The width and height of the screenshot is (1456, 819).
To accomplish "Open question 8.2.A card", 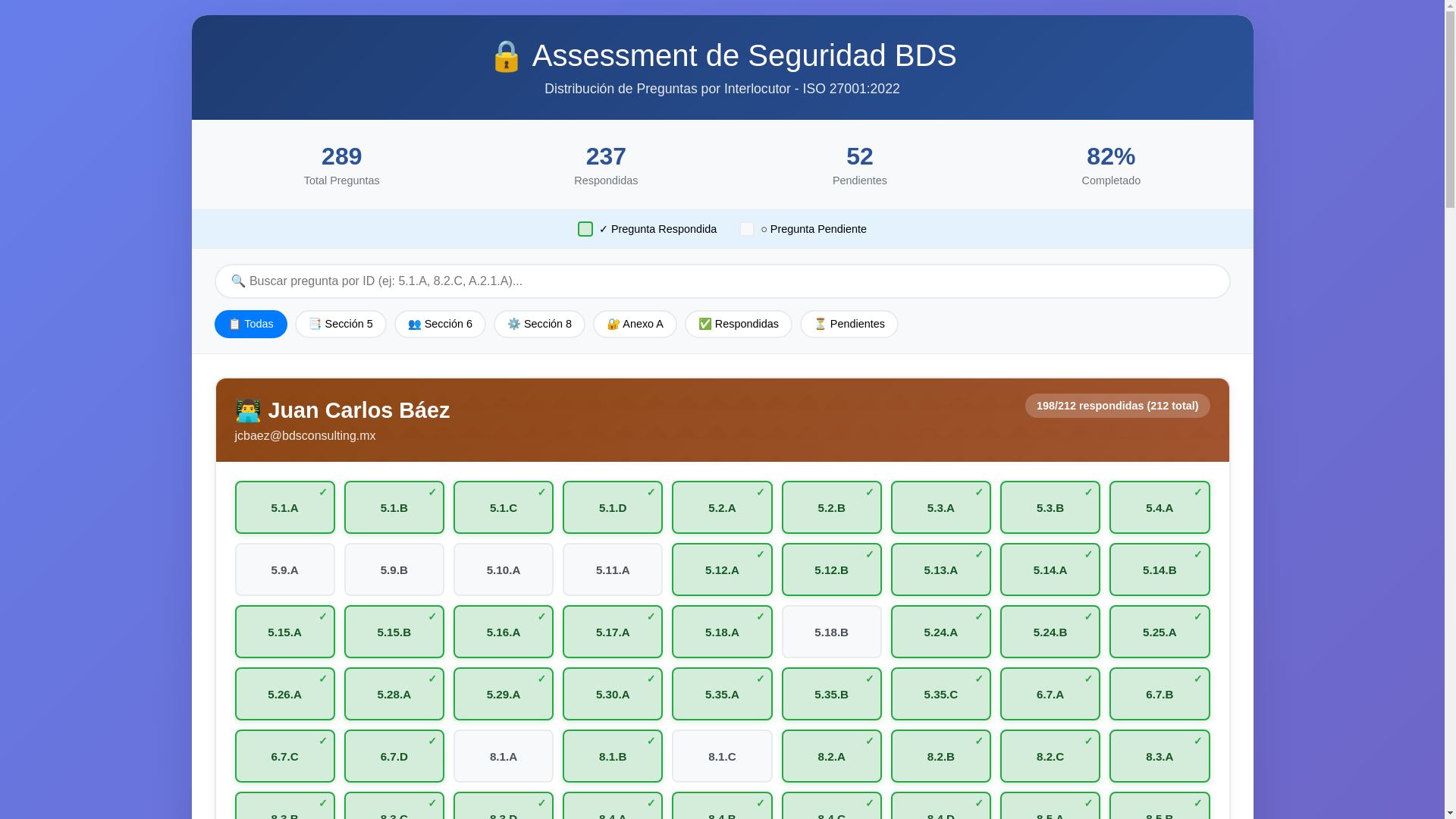I will pyautogui.click(x=832, y=756).
